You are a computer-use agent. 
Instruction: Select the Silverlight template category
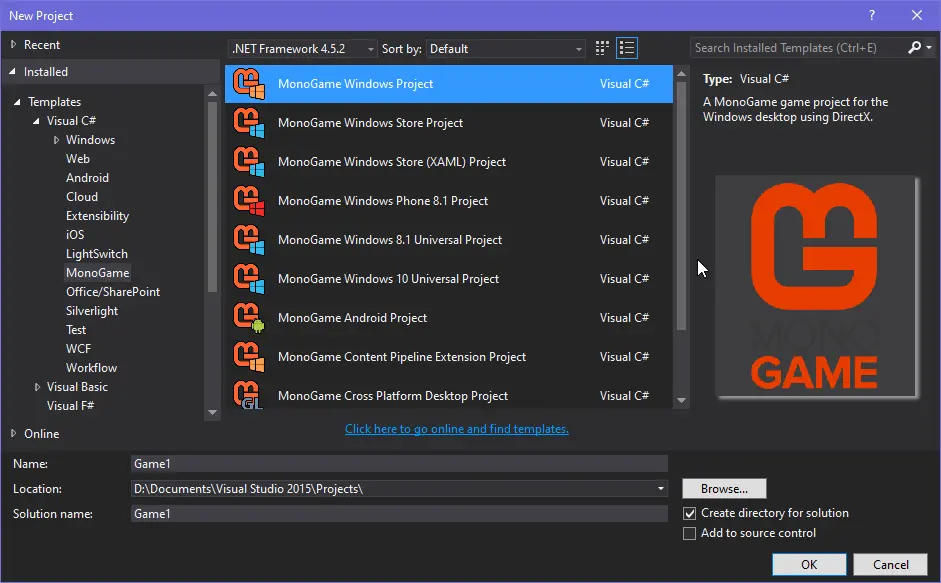tap(92, 310)
